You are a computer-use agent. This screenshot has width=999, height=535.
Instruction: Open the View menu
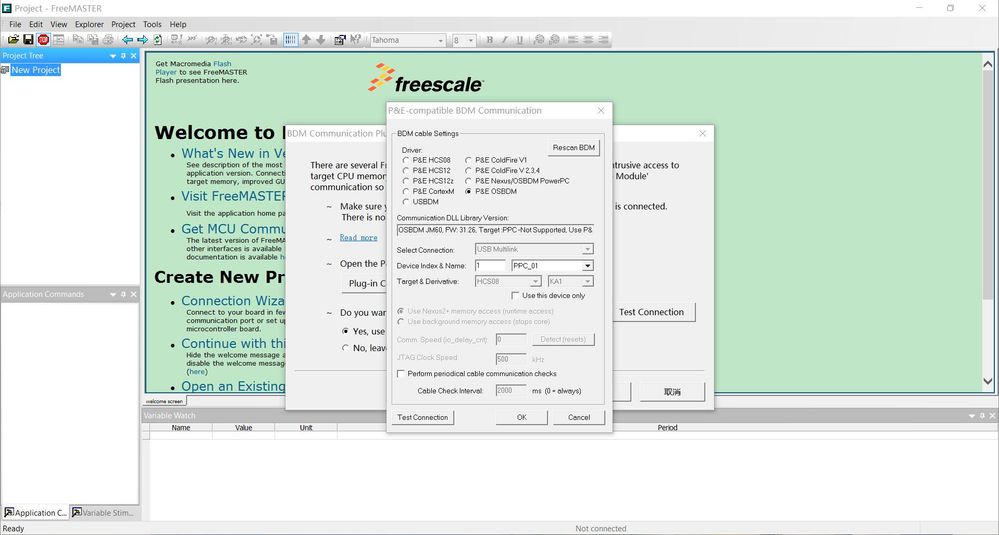tap(59, 24)
